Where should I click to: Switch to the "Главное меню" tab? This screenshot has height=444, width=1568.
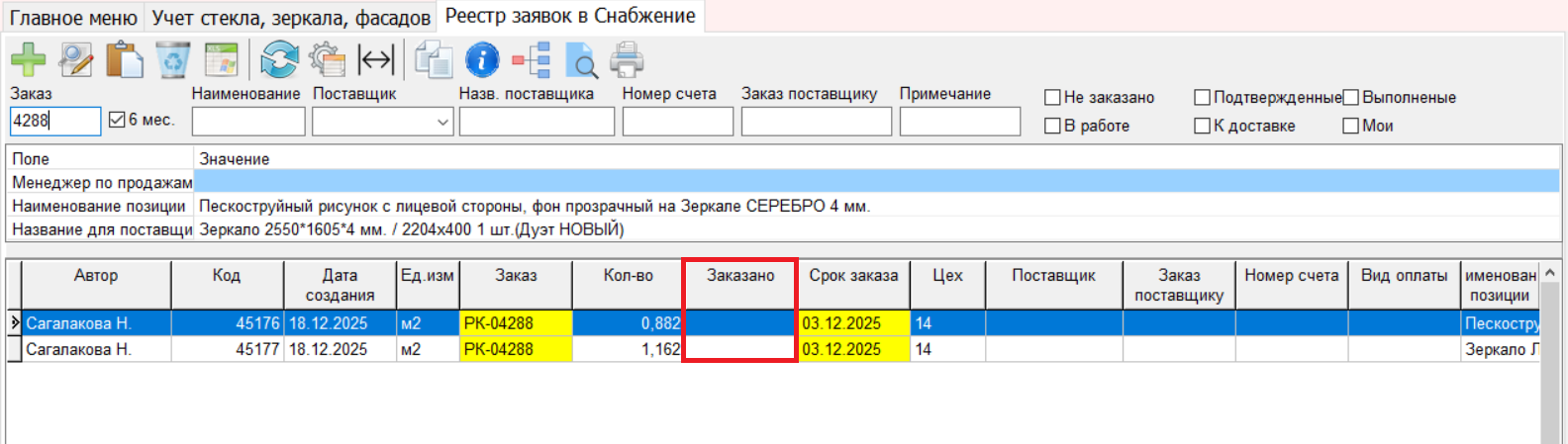pos(73,18)
